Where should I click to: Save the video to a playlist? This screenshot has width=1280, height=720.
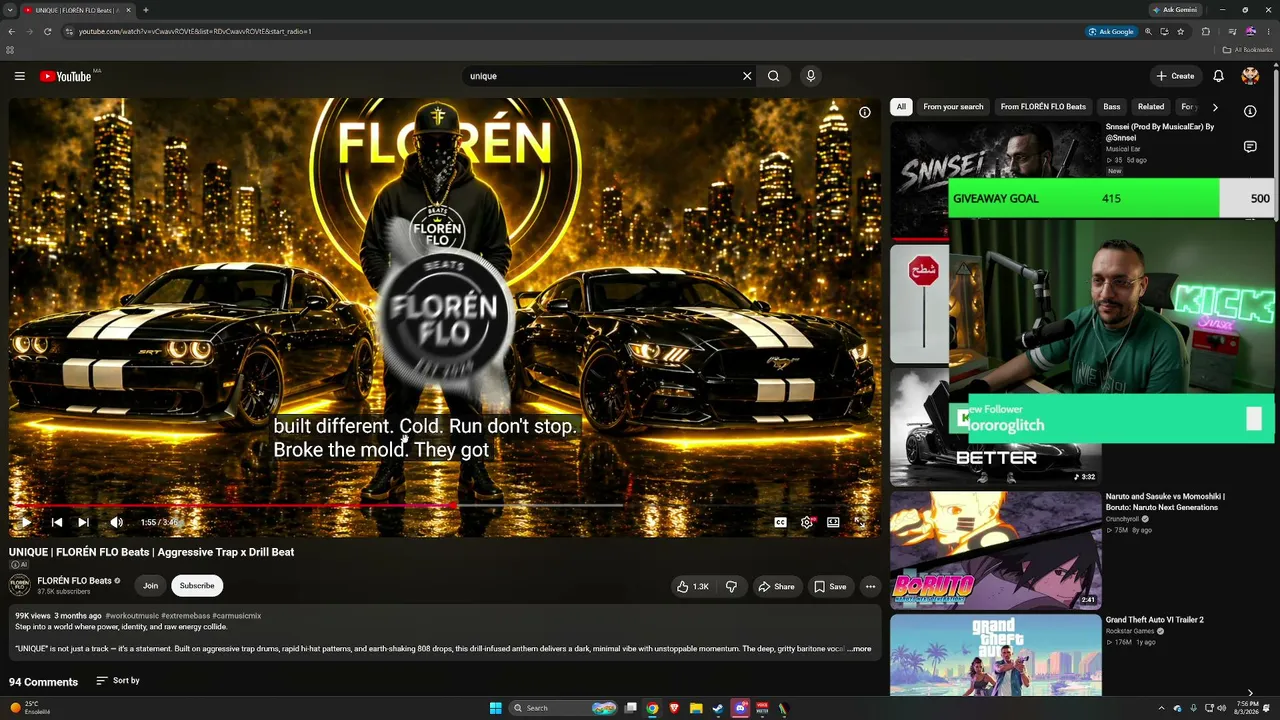point(830,587)
